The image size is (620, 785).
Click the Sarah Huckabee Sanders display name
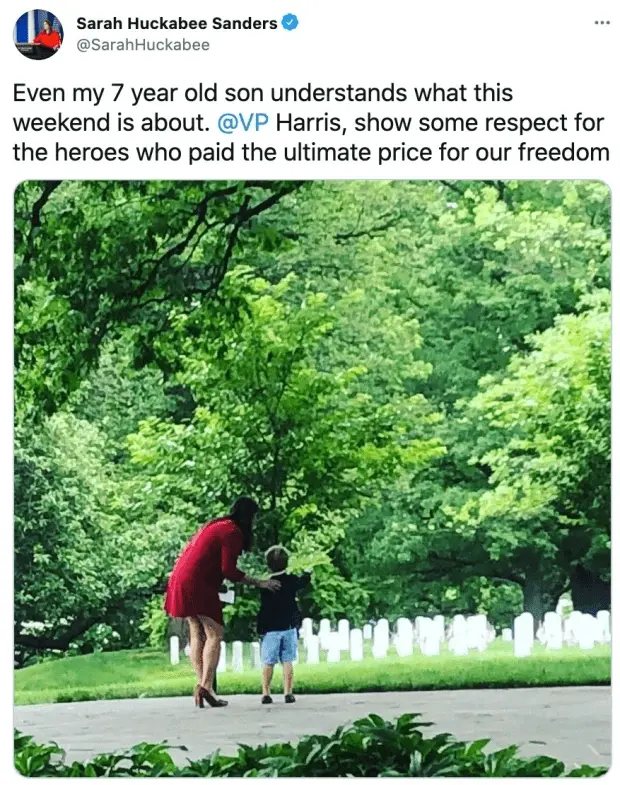click(x=177, y=23)
